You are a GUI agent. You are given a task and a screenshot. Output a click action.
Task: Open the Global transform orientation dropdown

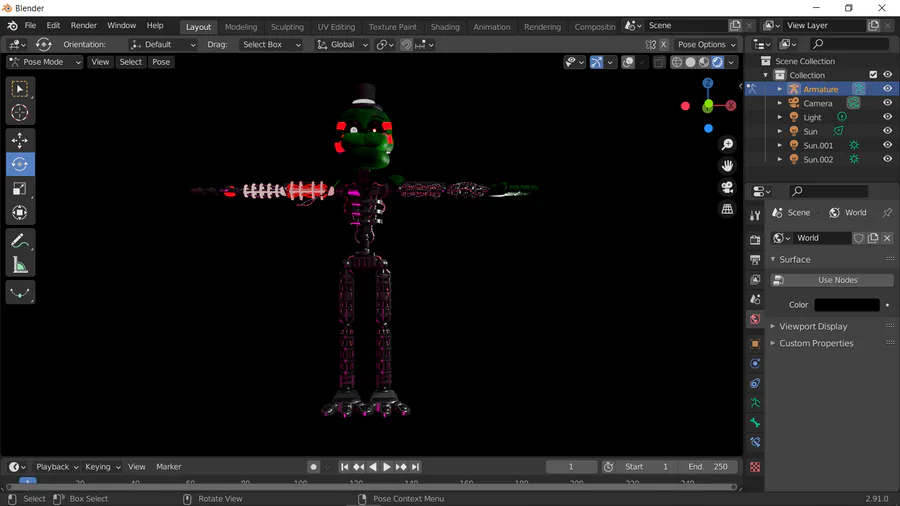point(342,44)
